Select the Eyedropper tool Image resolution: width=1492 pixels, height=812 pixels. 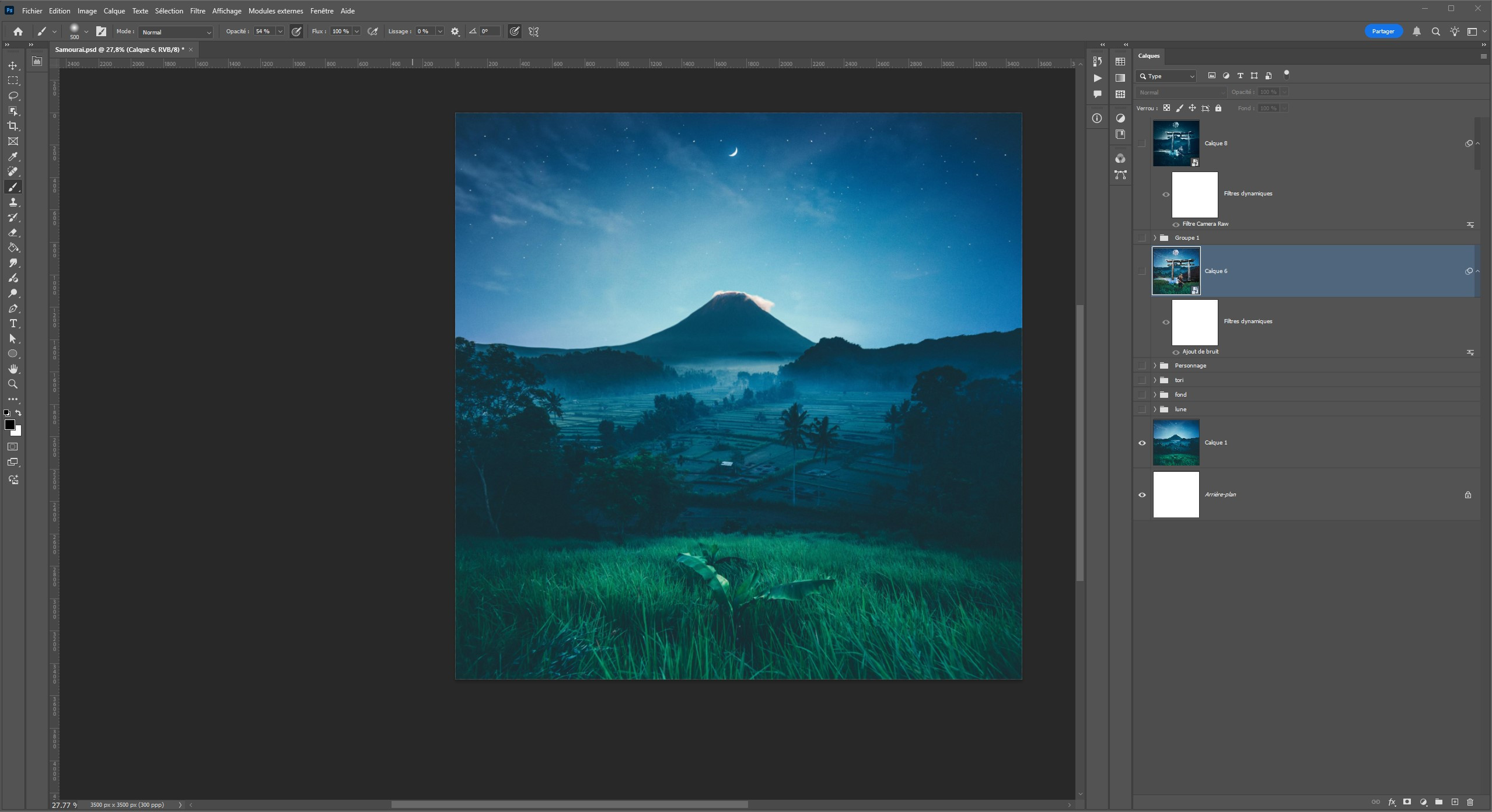13,156
